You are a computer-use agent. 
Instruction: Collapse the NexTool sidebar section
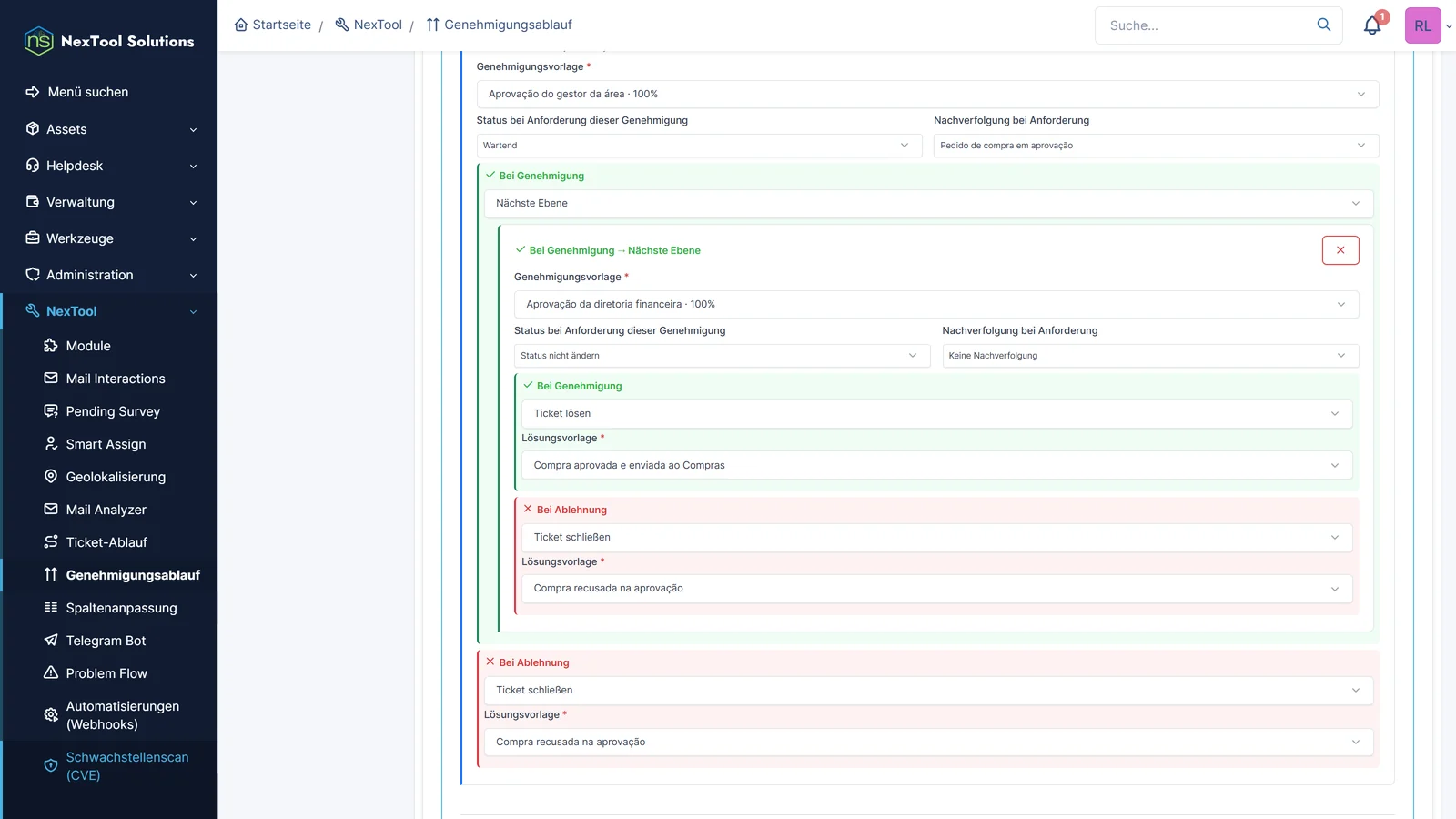[x=109, y=311]
